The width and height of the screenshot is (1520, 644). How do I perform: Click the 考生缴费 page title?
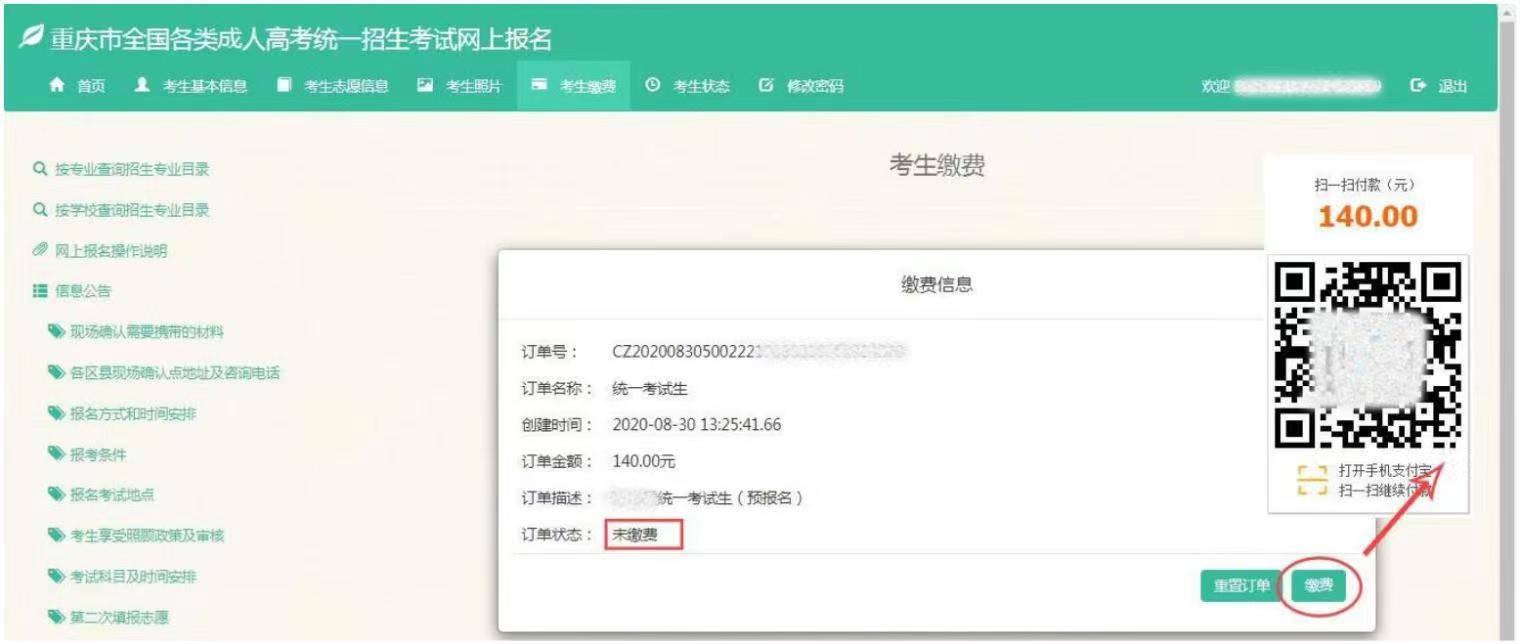[x=937, y=168]
